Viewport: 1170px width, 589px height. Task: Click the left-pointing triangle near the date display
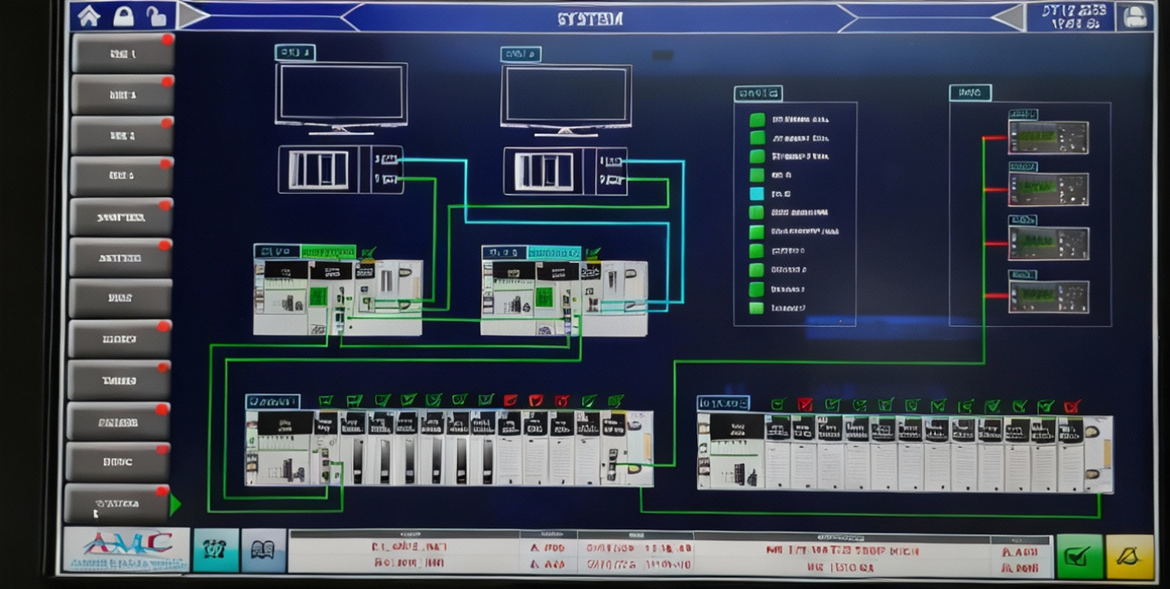point(1008,17)
